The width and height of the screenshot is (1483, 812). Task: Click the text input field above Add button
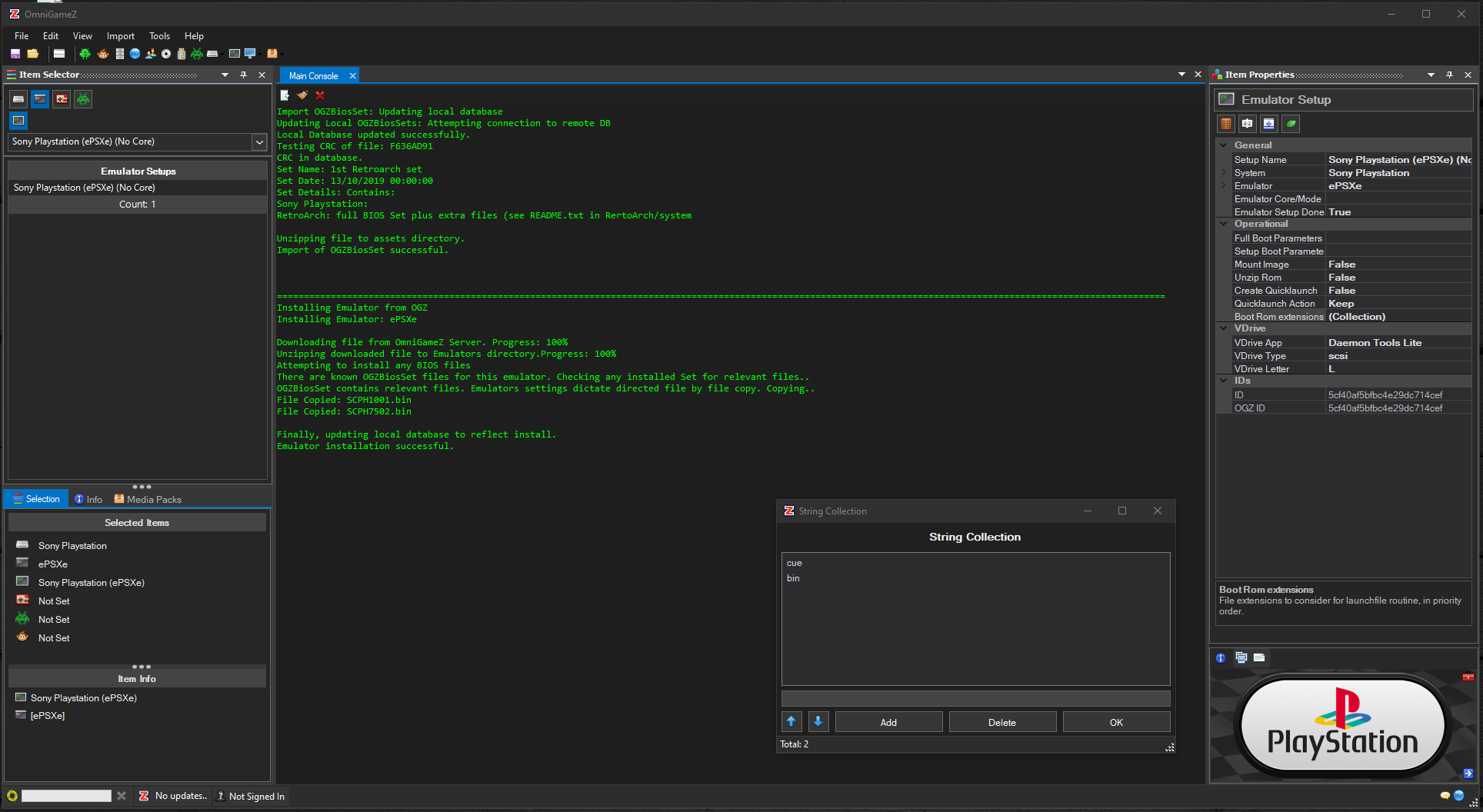click(975, 698)
